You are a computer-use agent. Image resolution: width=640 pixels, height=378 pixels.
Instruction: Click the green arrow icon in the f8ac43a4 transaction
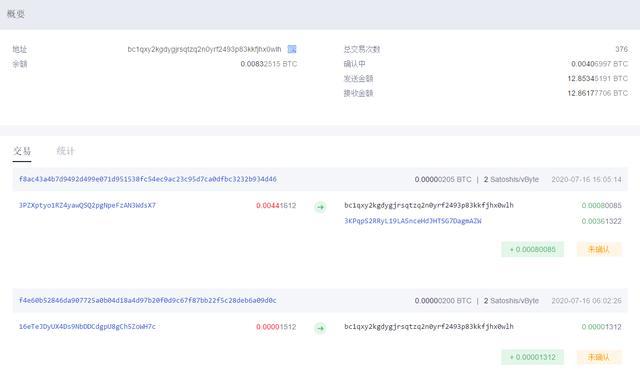coord(320,207)
